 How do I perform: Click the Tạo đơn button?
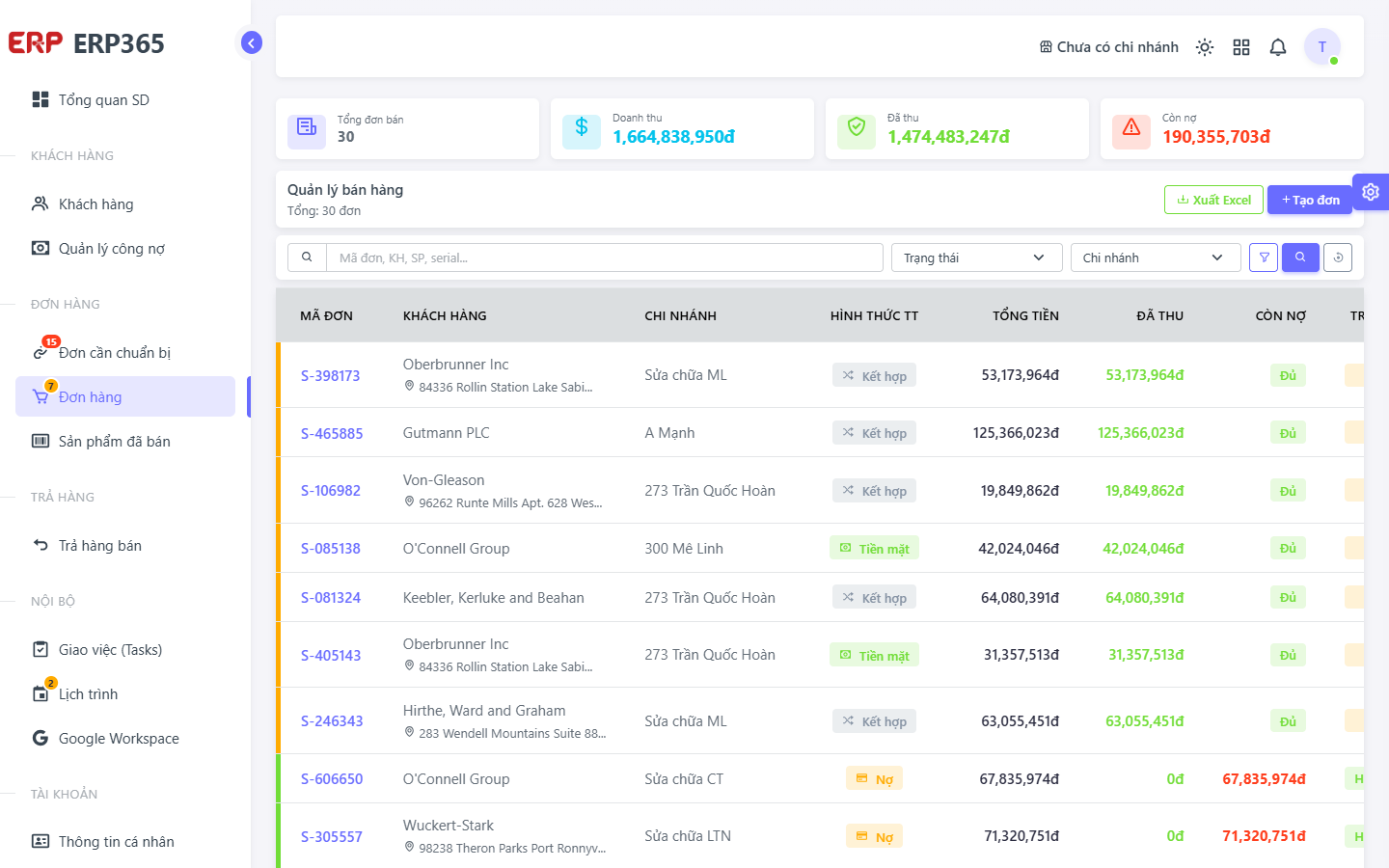(x=1310, y=200)
